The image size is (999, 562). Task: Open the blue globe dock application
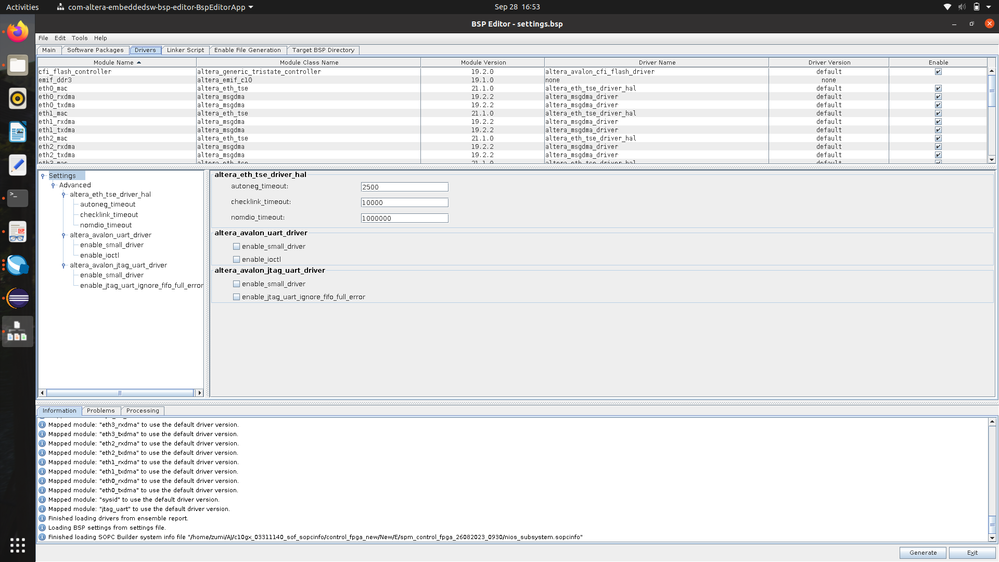pyautogui.click(x=17, y=264)
